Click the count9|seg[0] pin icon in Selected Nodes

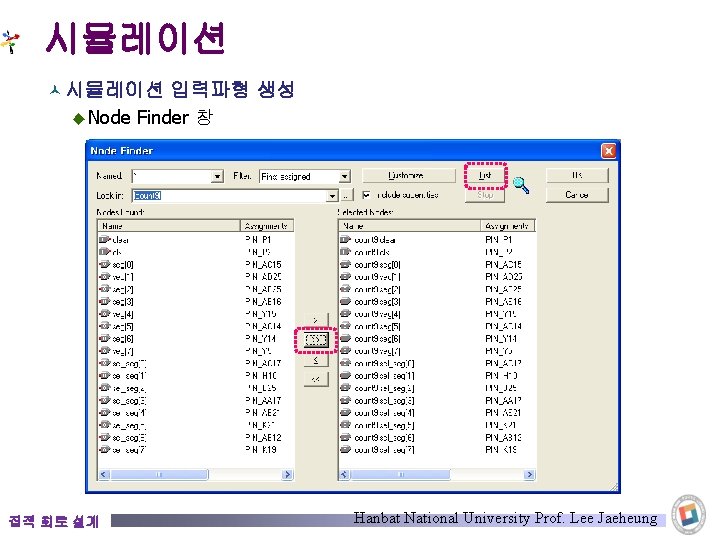(x=345, y=264)
